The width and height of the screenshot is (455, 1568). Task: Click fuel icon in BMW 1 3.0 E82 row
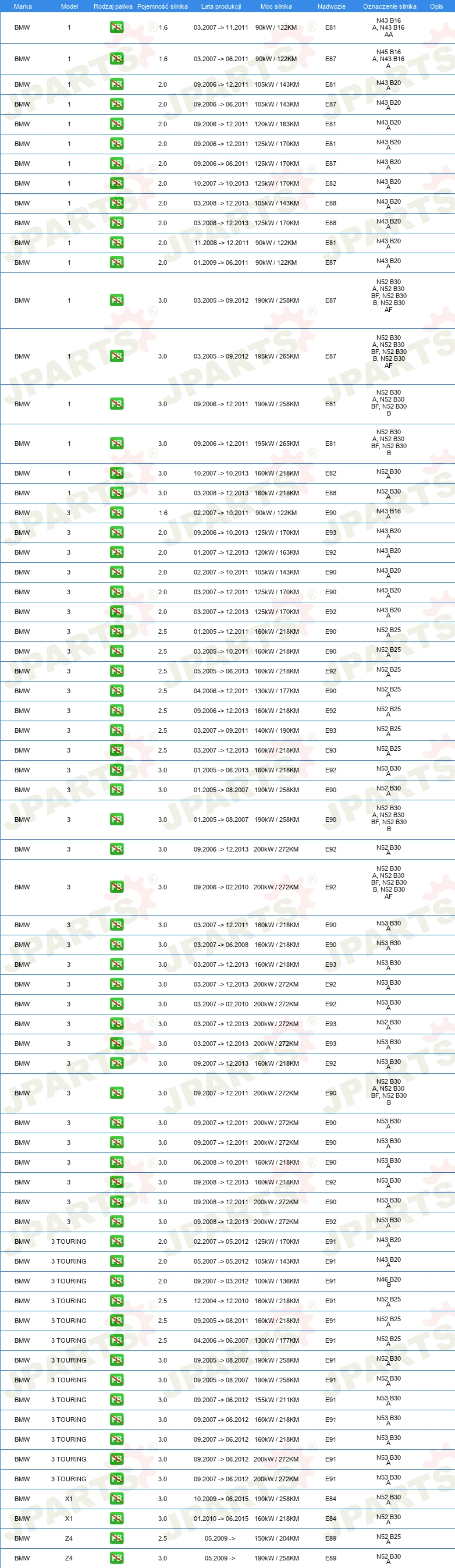point(116,473)
